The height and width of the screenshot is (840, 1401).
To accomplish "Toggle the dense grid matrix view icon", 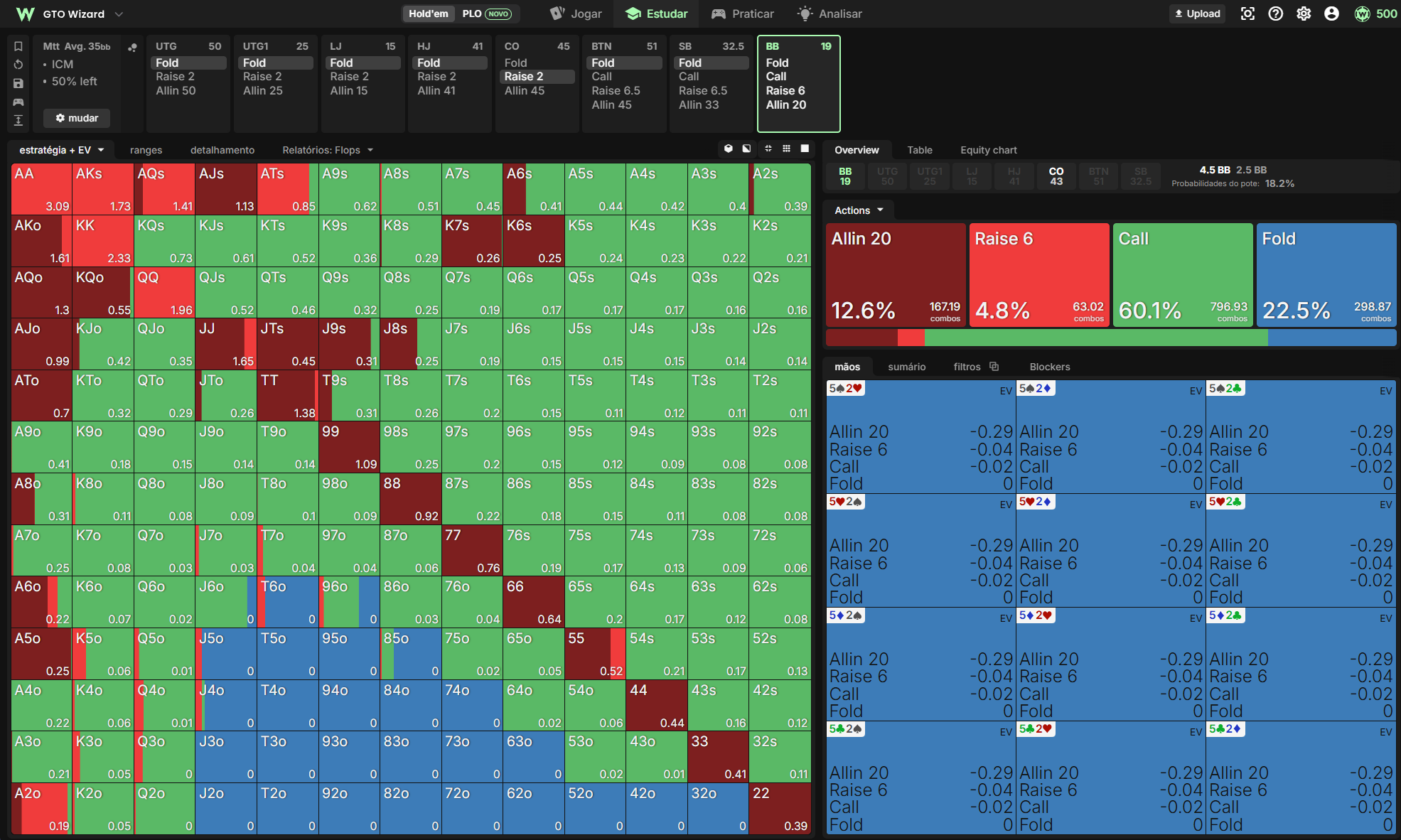I will pyautogui.click(x=786, y=149).
